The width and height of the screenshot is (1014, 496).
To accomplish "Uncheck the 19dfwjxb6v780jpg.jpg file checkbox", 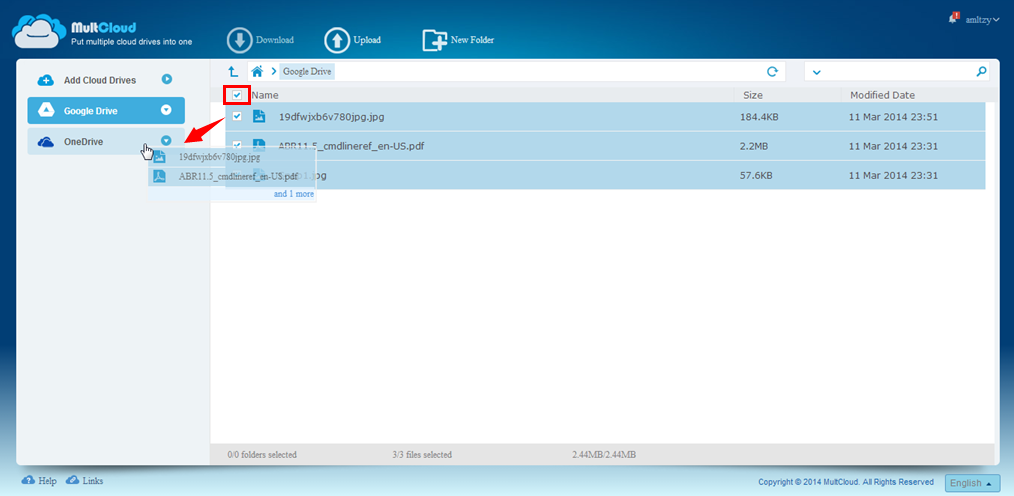I will tap(237, 117).
